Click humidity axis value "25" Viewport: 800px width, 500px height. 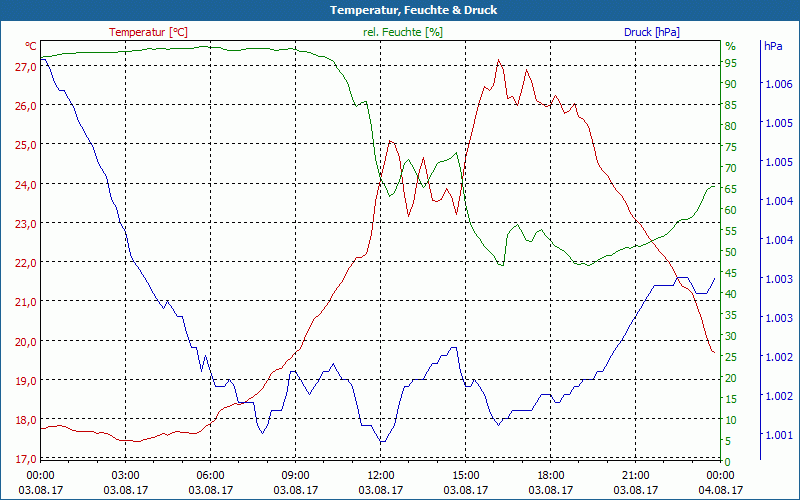[x=731, y=357]
